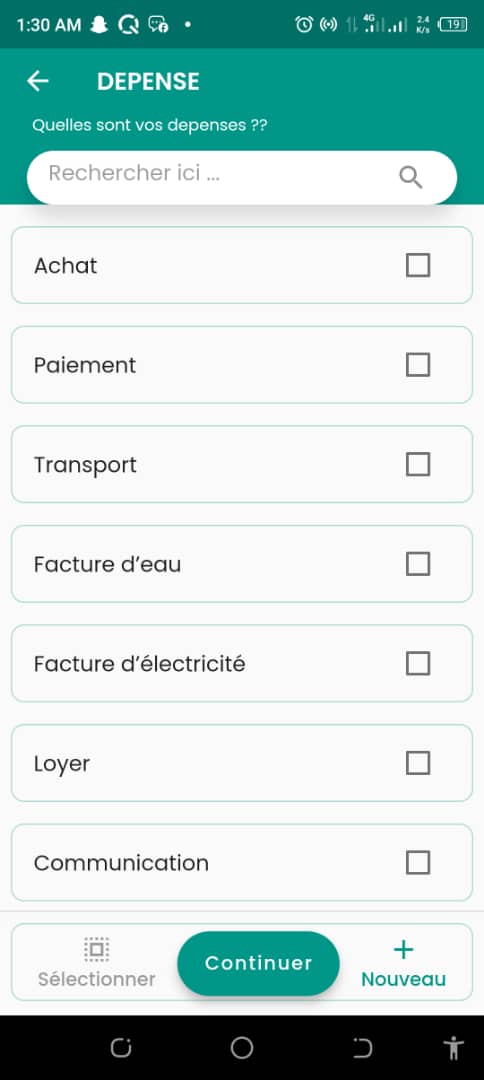The image size is (484, 1080).
Task: Tick the Paiement checkbox
Action: tap(418, 365)
